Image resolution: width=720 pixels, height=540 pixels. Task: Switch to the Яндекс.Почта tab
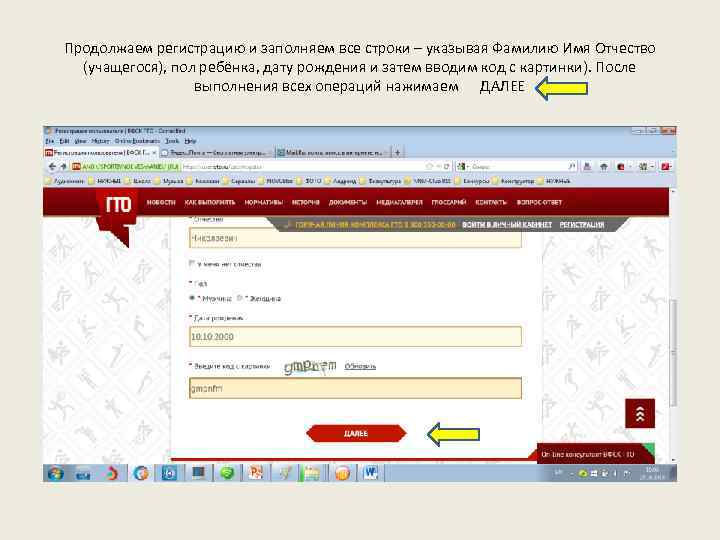point(216,152)
